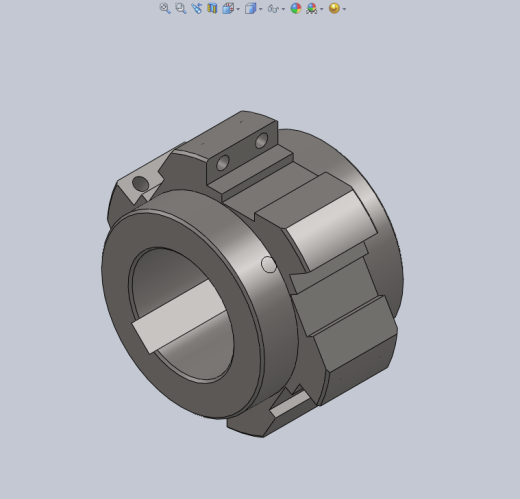Open the View Settings dropdown arrow
Viewport: 520px width, 499px height.
[x=344, y=9]
